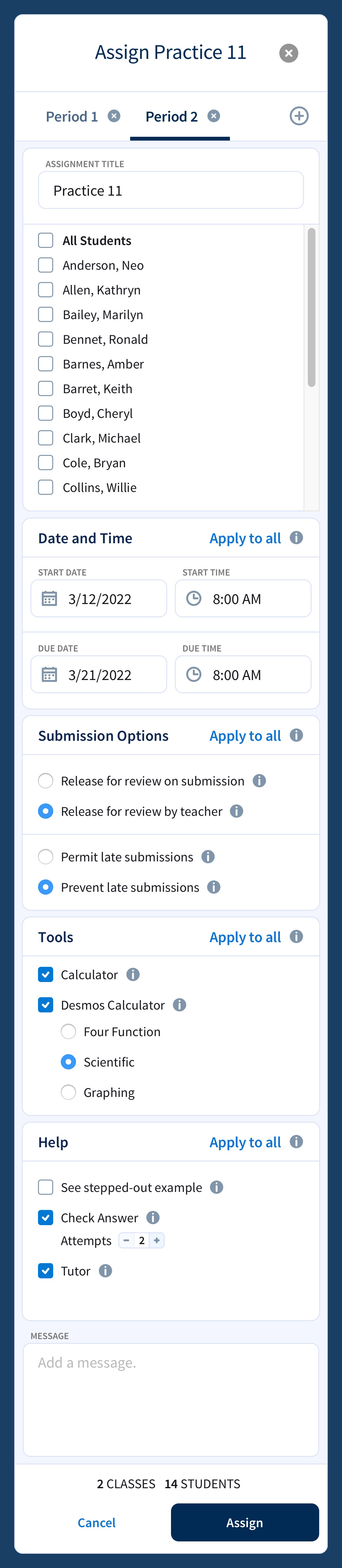Viewport: 342px width, 1568px height.
Task: Check the All Students checkbox
Action: pyautogui.click(x=46, y=240)
